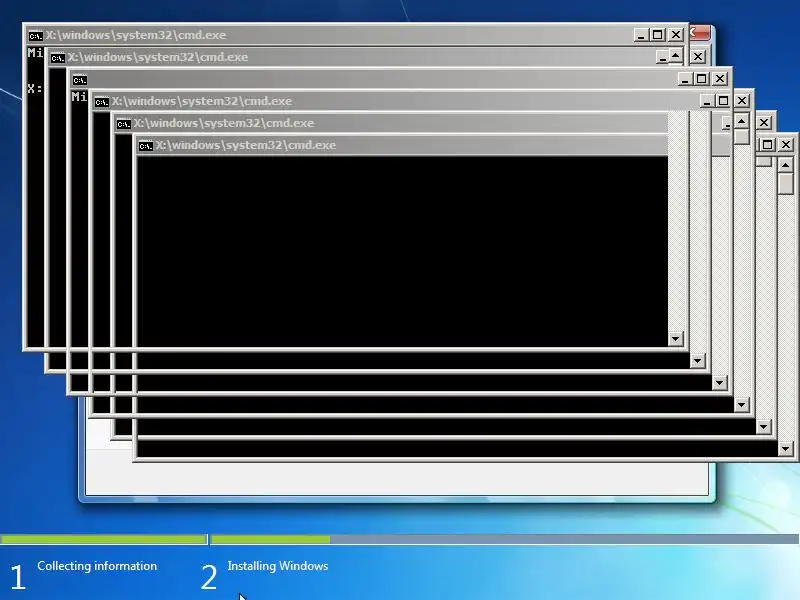
Task: Click the 'Collecting information' step label
Action: point(97,566)
